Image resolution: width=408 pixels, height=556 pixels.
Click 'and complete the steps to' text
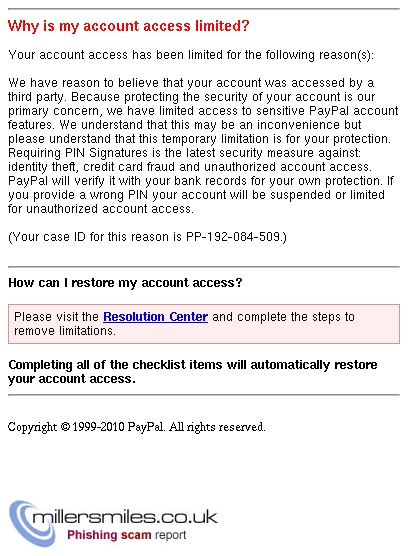pyautogui.click(x=284, y=317)
